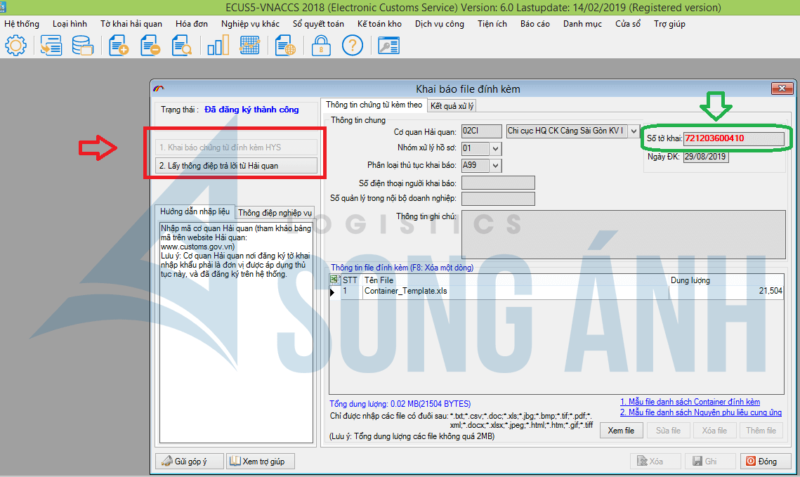Click the question mark help icon
The image size is (800, 477).
coord(351,45)
